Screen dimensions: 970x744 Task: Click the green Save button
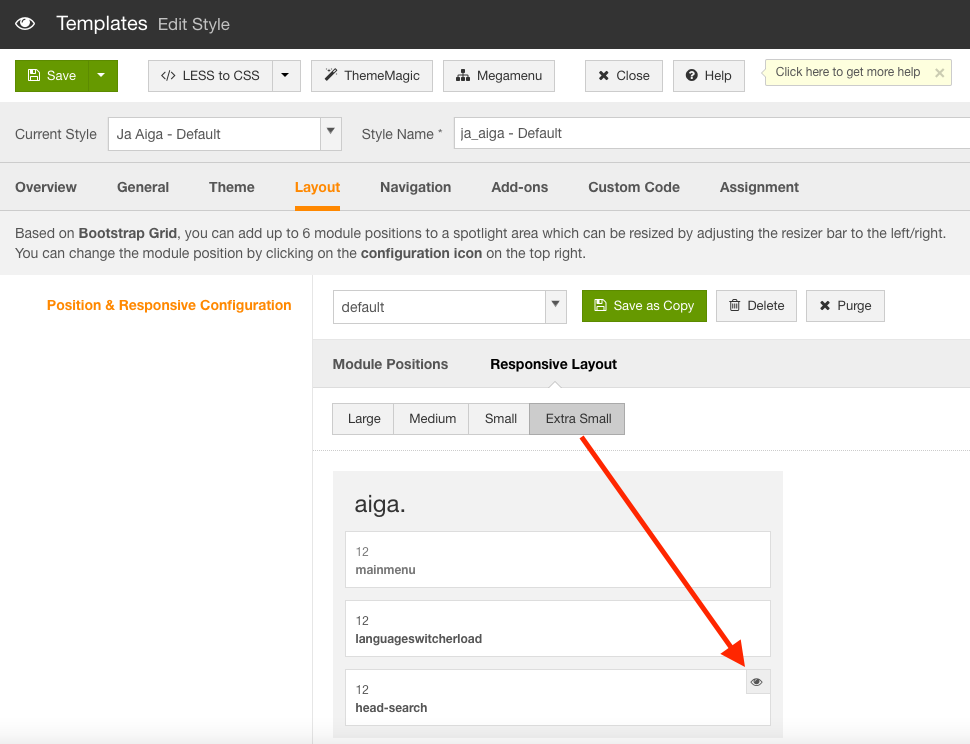pos(52,75)
